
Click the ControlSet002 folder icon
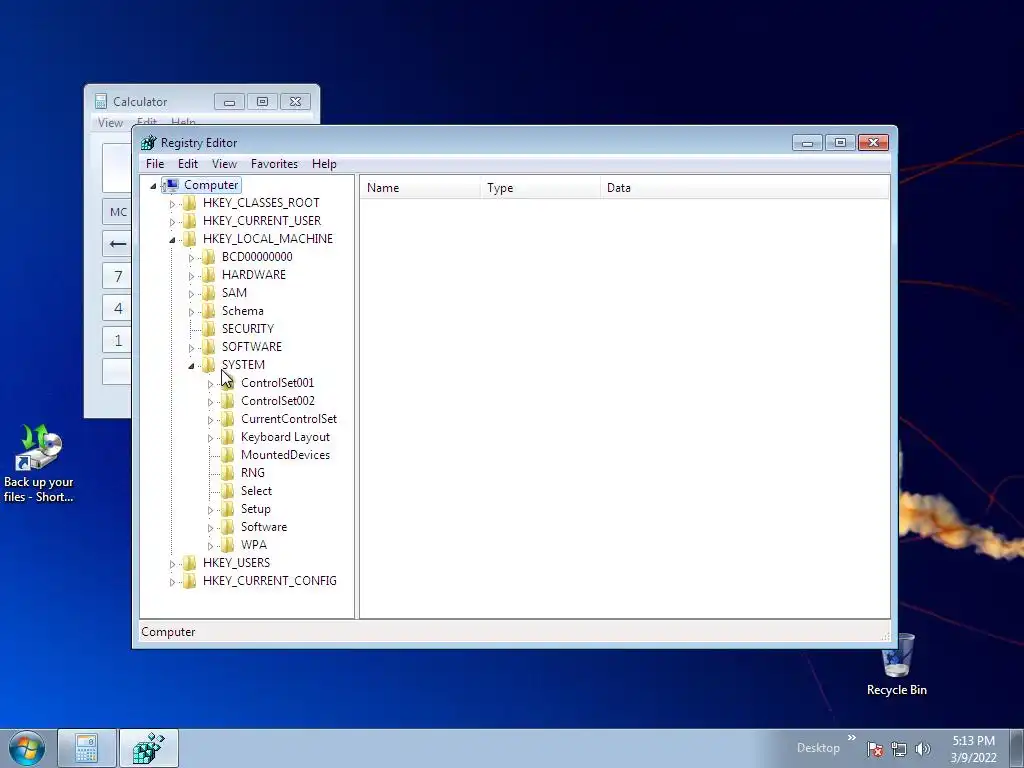pos(227,401)
